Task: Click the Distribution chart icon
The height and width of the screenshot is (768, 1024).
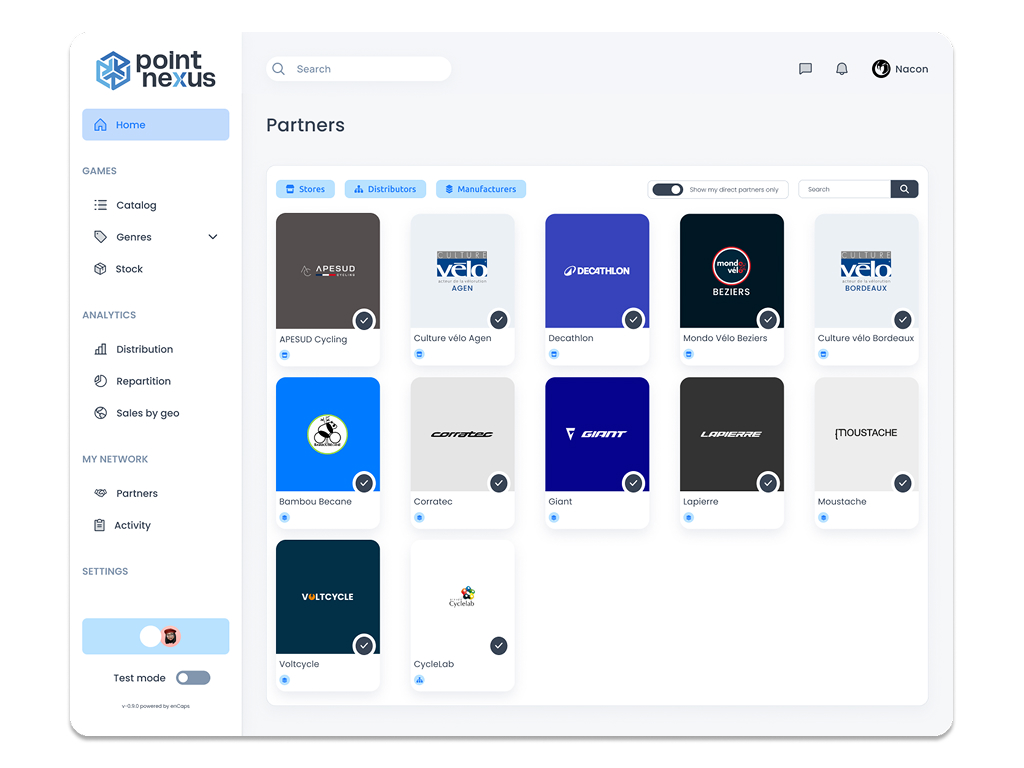Action: coord(100,349)
